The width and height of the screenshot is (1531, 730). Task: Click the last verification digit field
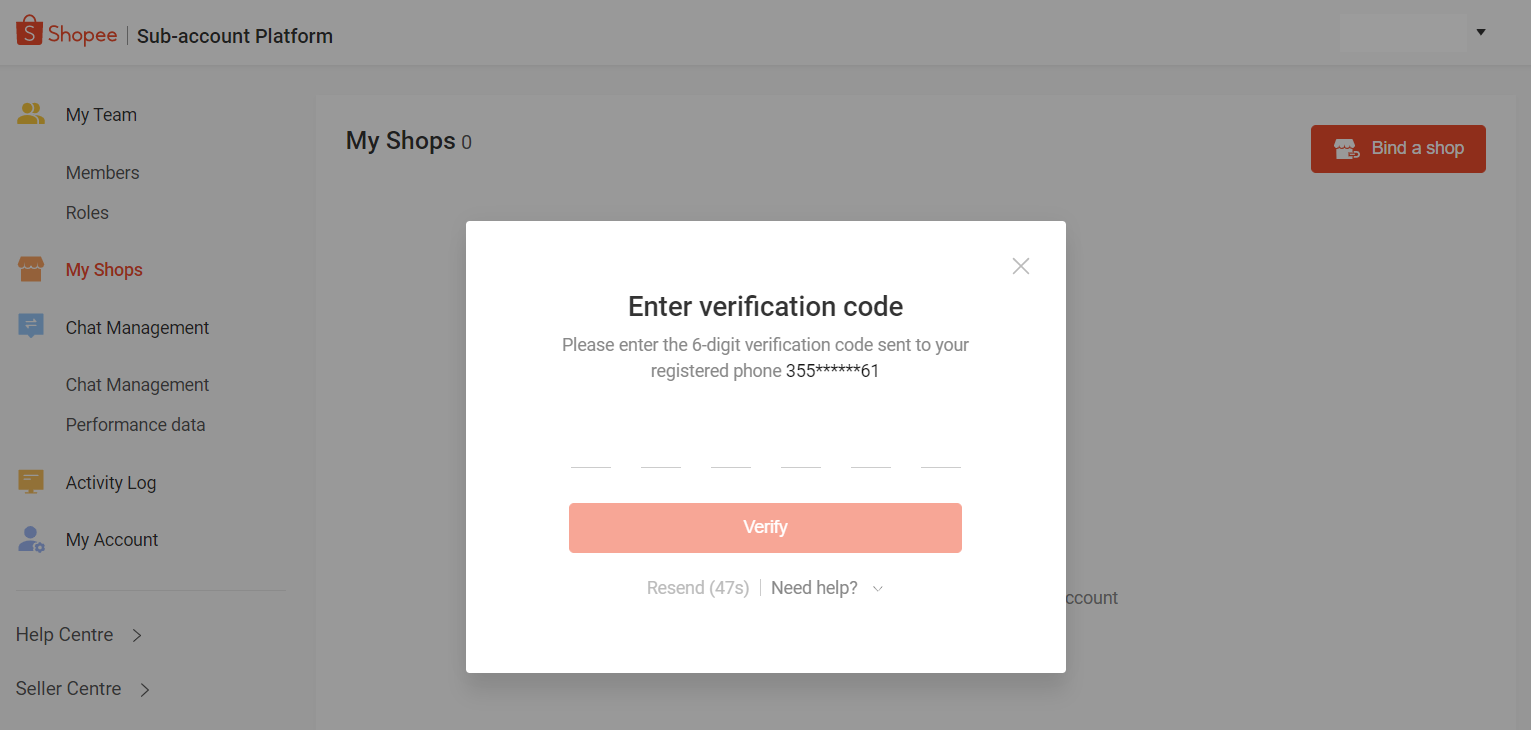(940, 463)
